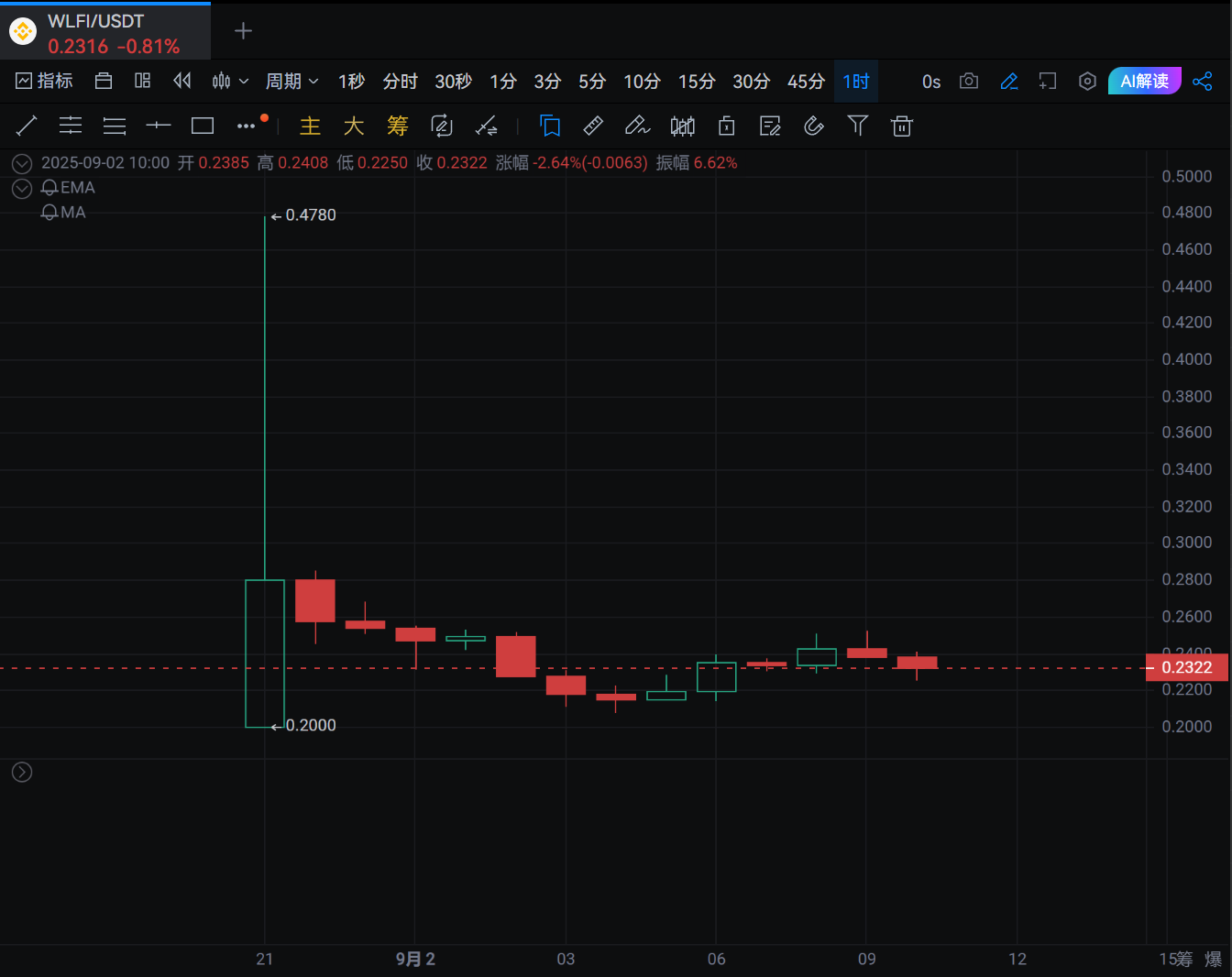Image resolution: width=1232 pixels, height=977 pixels.
Task: Open the 周期 period dropdown
Action: point(292,82)
